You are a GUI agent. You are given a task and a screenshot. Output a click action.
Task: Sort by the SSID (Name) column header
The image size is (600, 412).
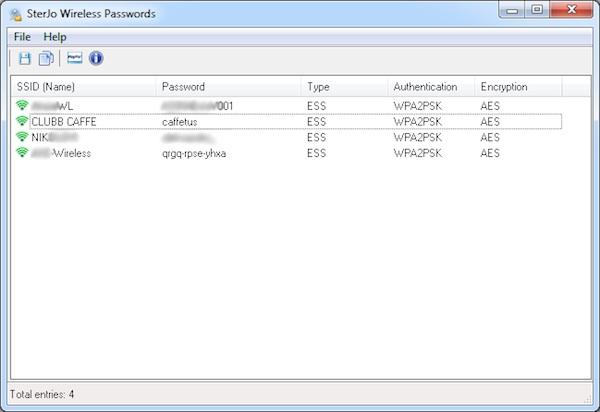pos(82,87)
